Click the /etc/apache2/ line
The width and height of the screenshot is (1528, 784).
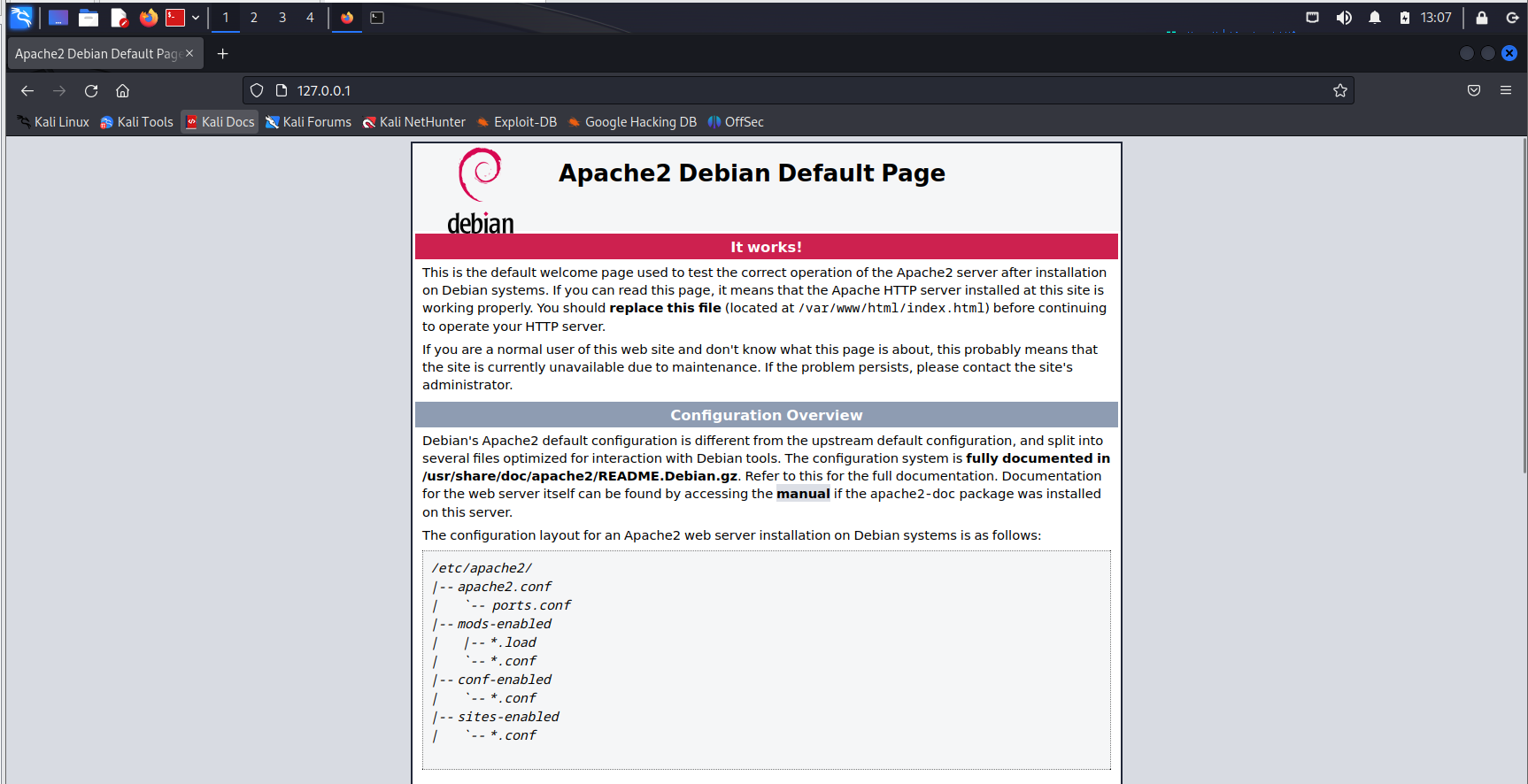[x=482, y=568]
